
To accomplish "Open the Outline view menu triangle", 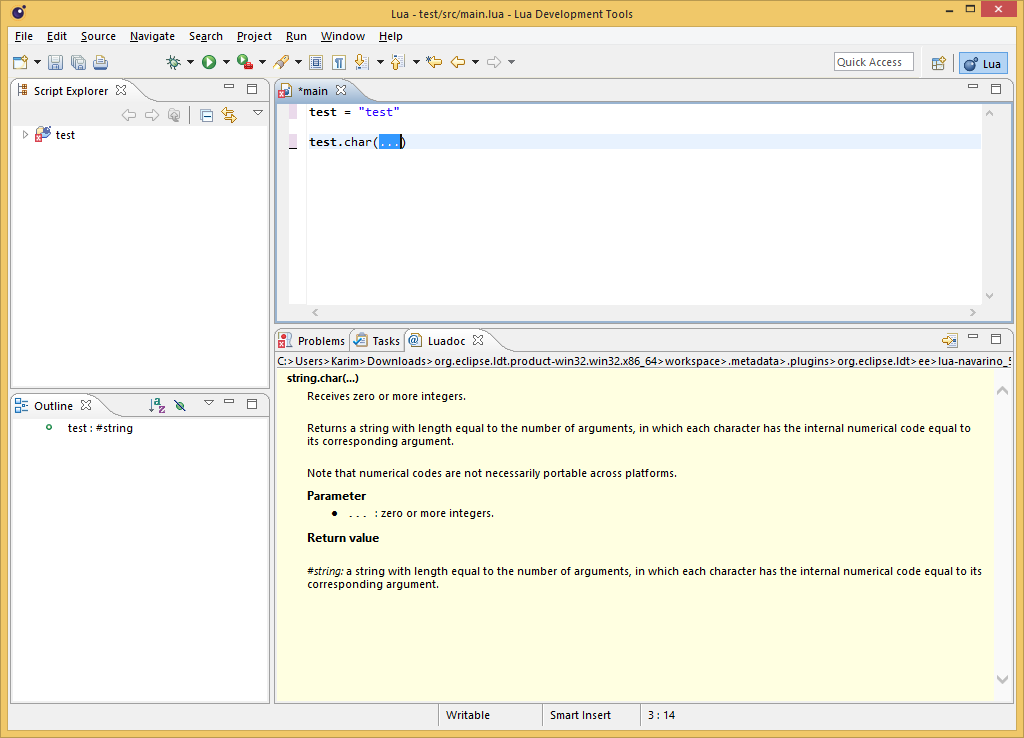I will click(x=209, y=403).
